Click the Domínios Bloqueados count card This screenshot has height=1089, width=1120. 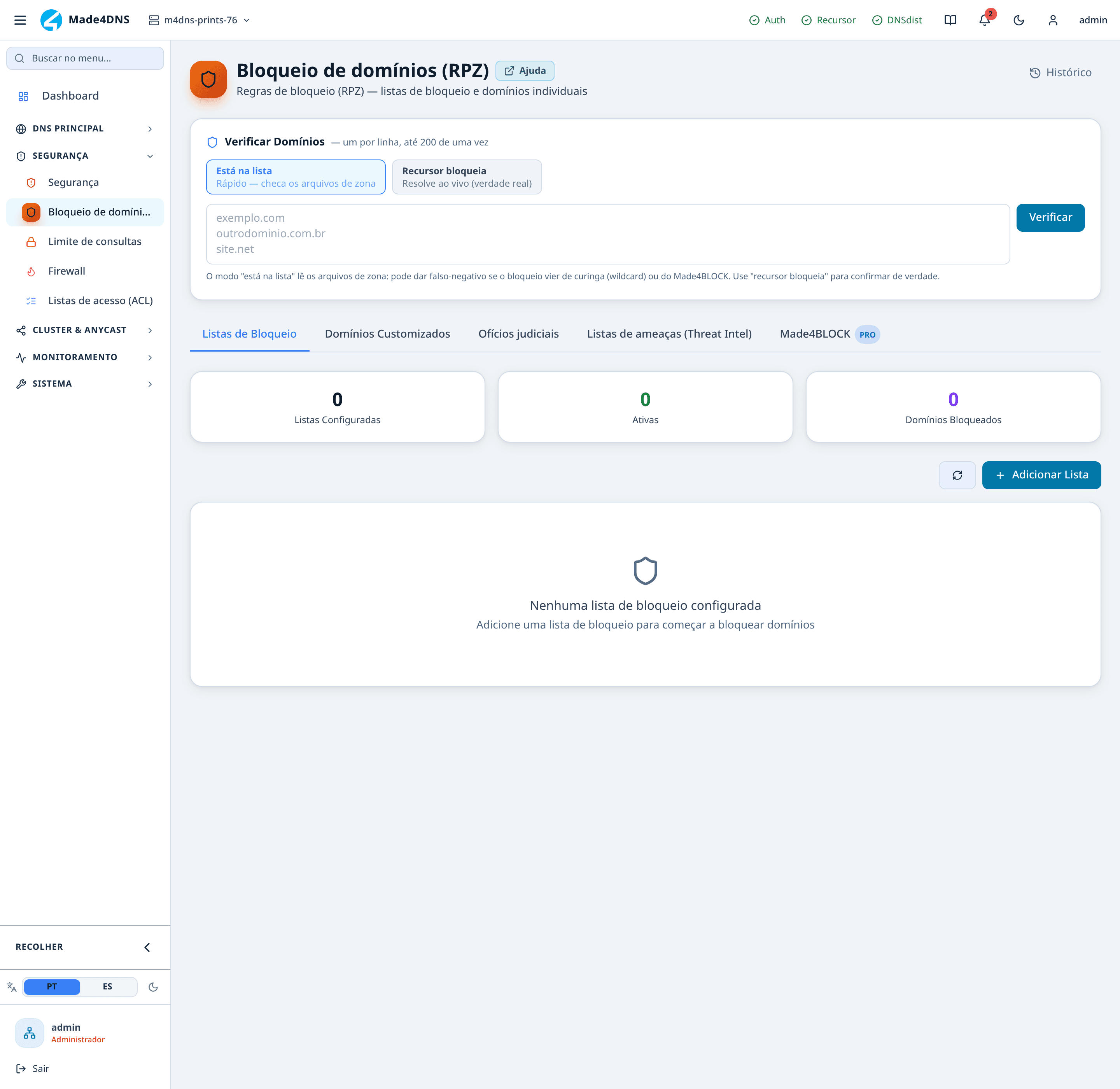click(x=953, y=407)
